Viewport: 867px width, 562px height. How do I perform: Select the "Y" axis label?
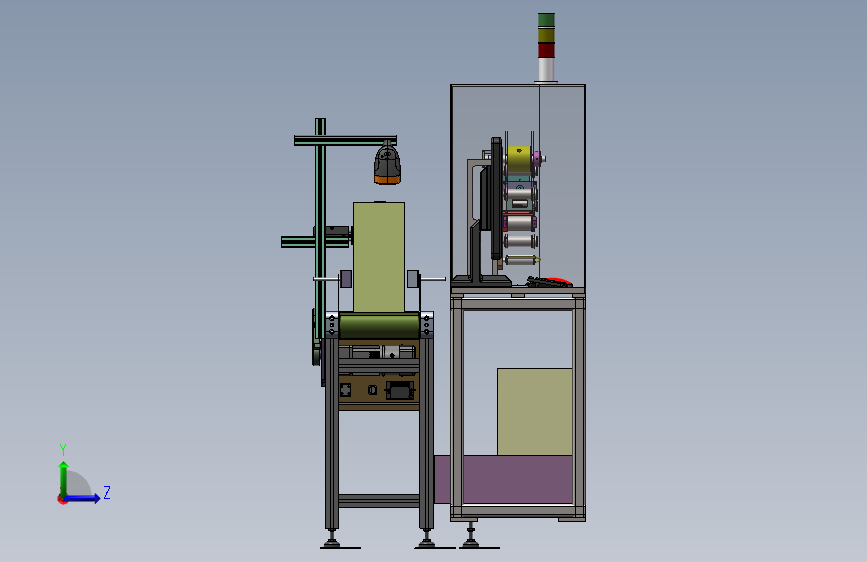click(63, 449)
